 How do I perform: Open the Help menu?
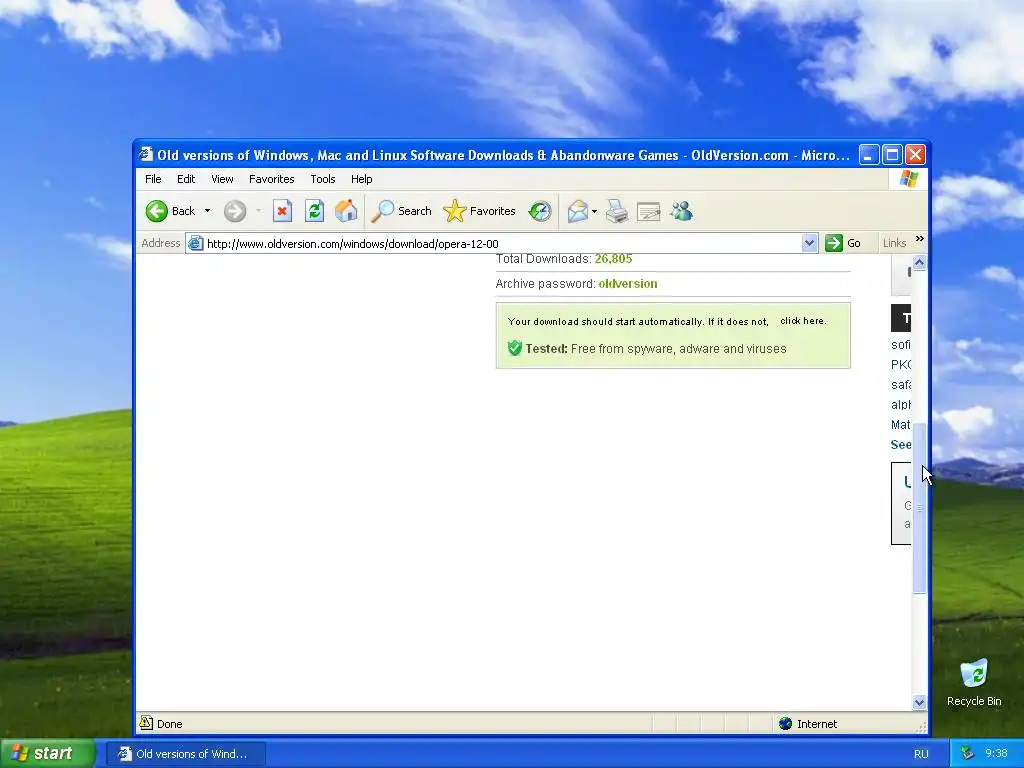tap(361, 179)
